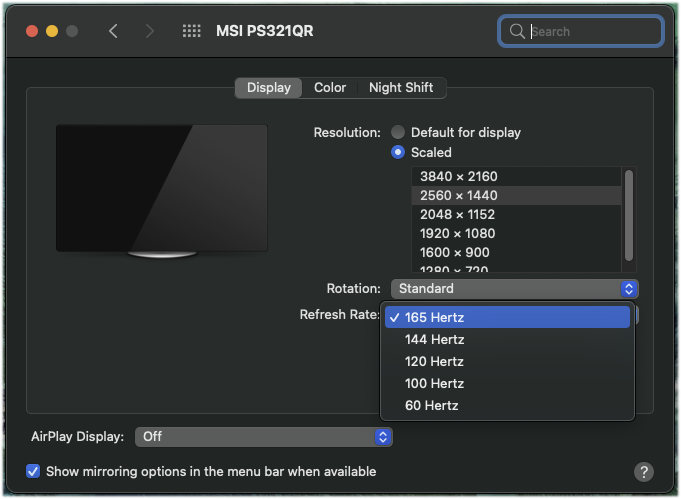Choose 3840 × 2160 resolution
The height and width of the screenshot is (499, 681).
(x=516, y=177)
